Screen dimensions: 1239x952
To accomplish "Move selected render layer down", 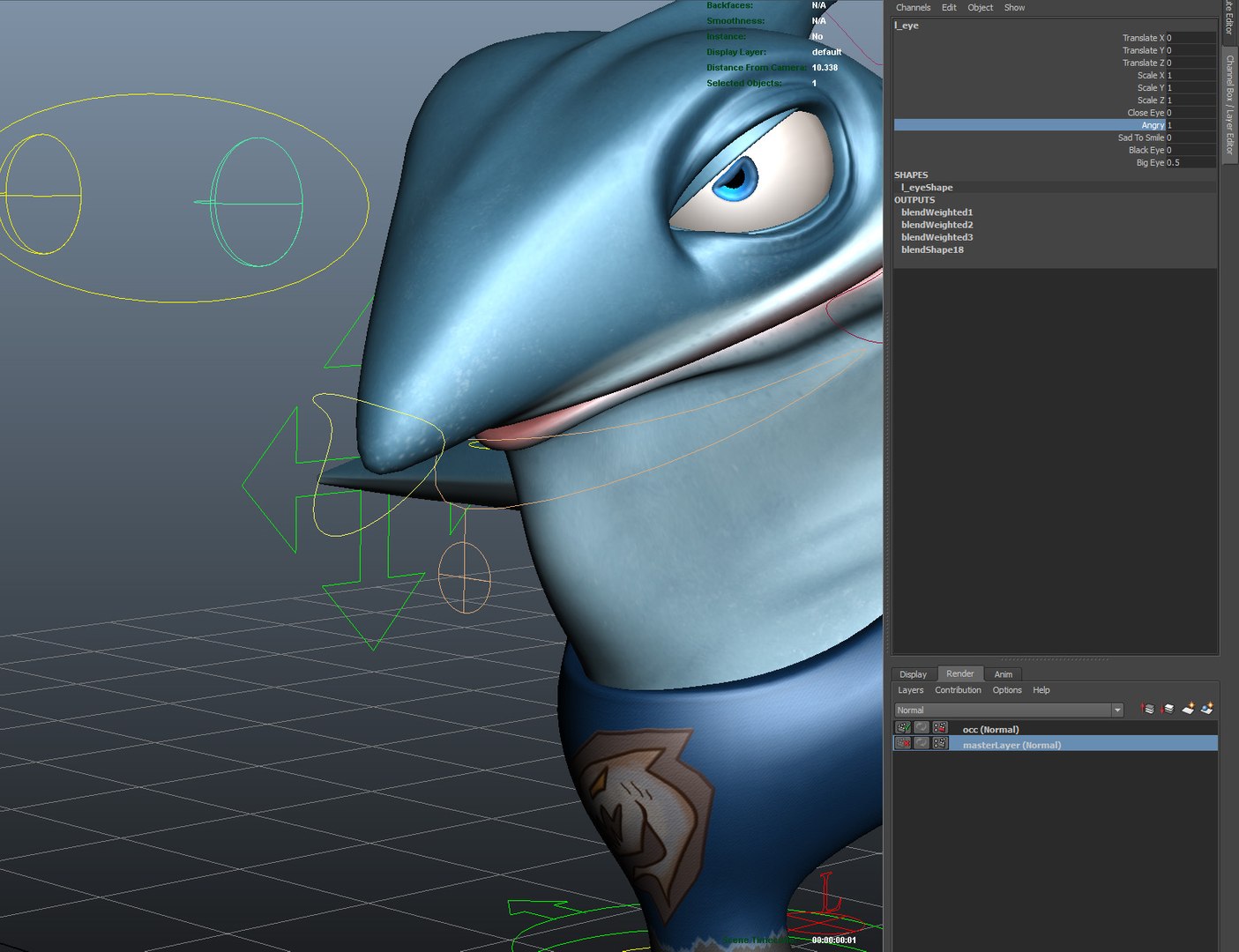I will tap(1168, 709).
